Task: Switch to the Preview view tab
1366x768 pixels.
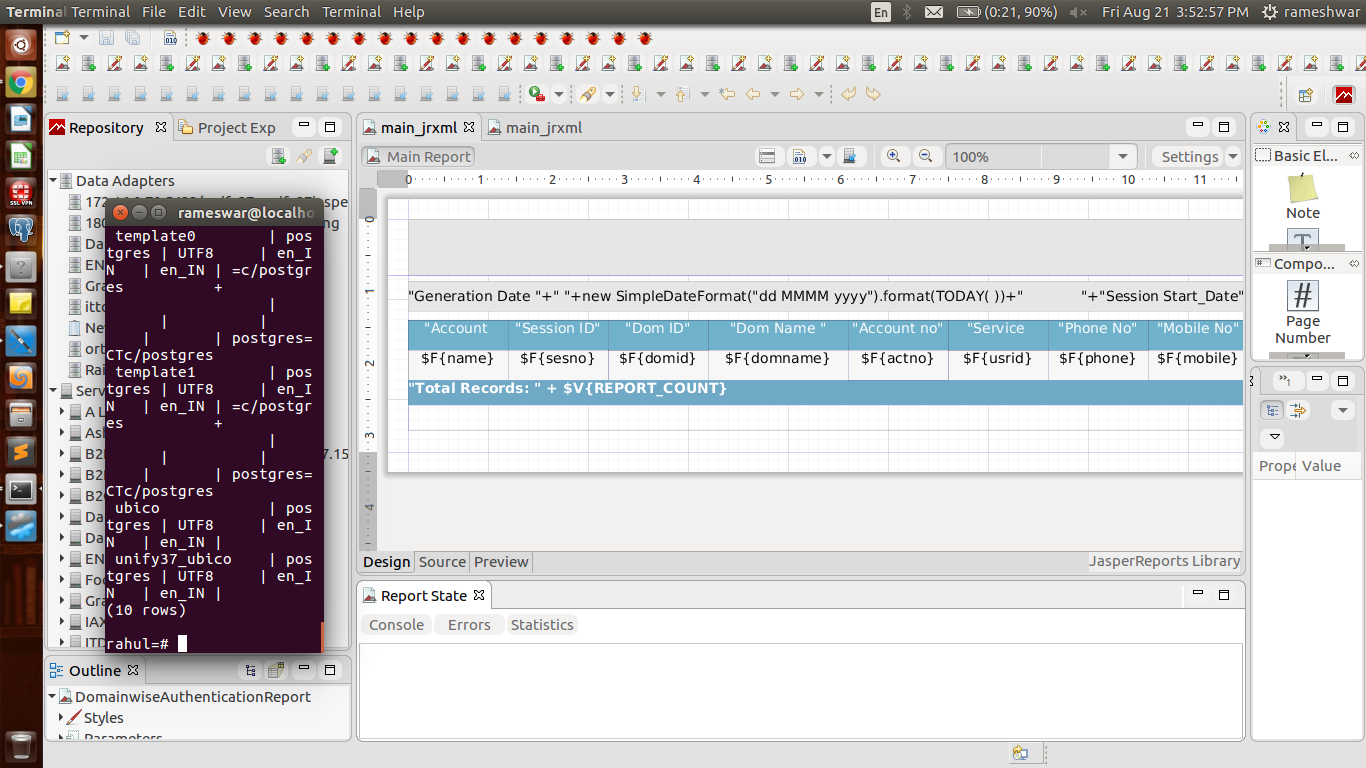Action: tap(501, 562)
